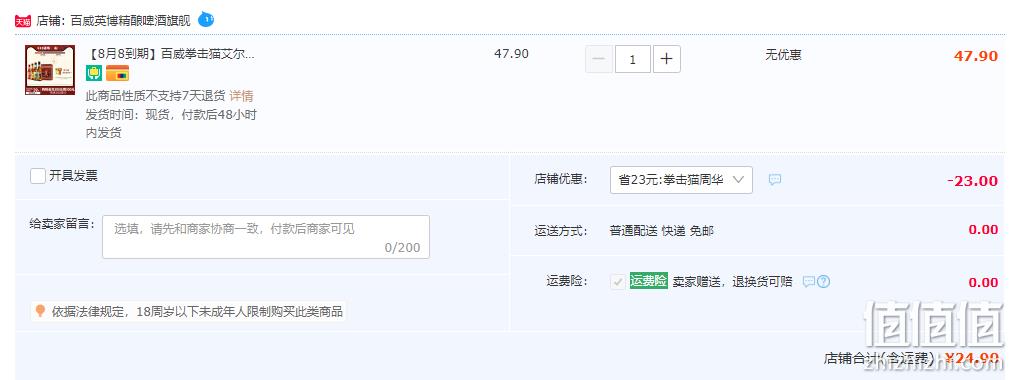Viewport: 1013px width, 380px height.
Task: Click the 给卖家留言 message text box
Action: coord(266,237)
